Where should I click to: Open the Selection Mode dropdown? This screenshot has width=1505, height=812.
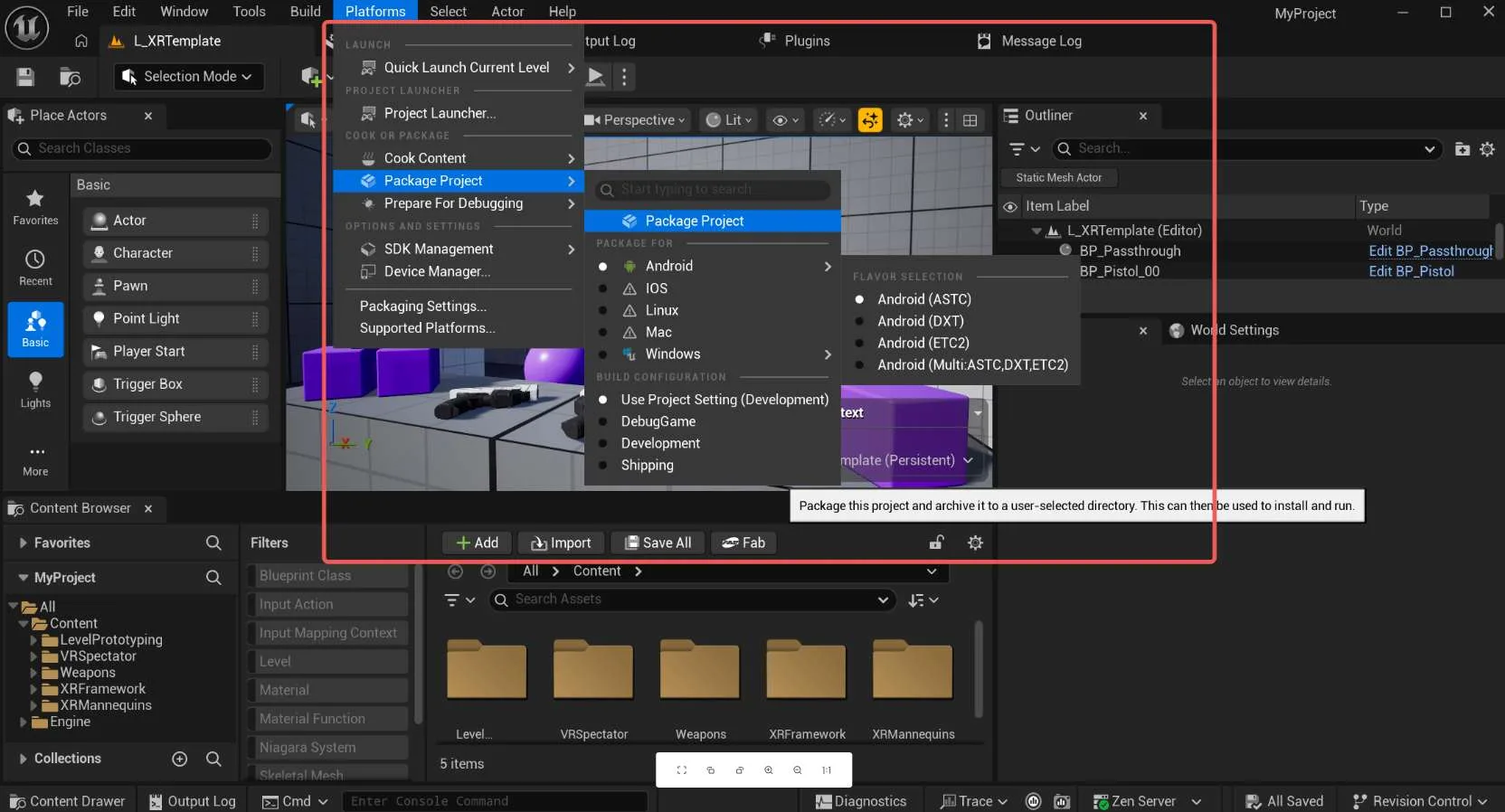pos(190,77)
